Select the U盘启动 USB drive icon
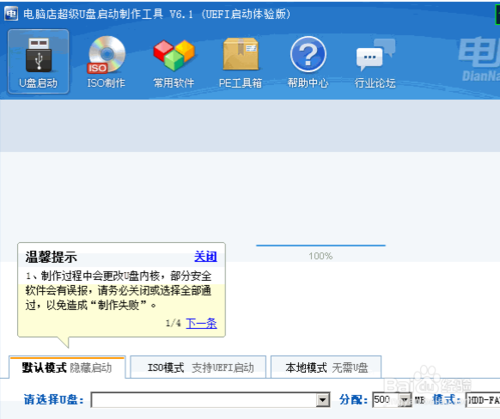500x419 pixels. (38, 61)
